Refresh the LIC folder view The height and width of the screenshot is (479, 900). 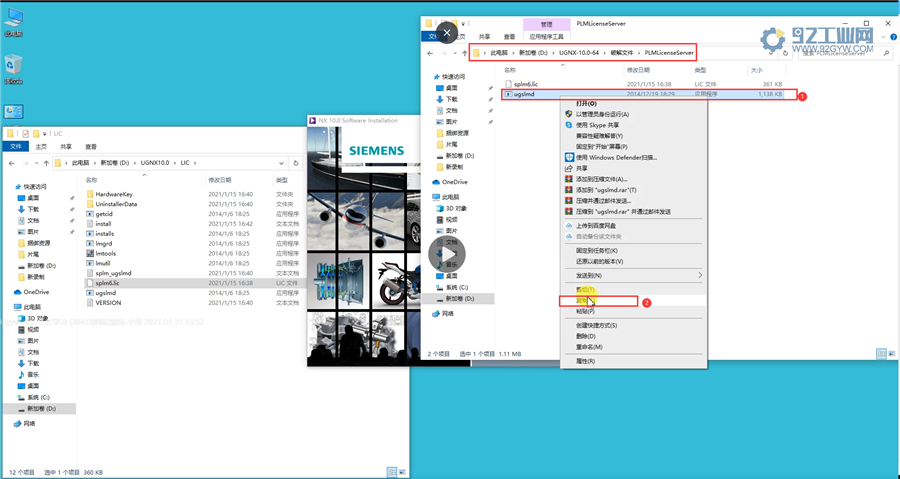pos(296,163)
